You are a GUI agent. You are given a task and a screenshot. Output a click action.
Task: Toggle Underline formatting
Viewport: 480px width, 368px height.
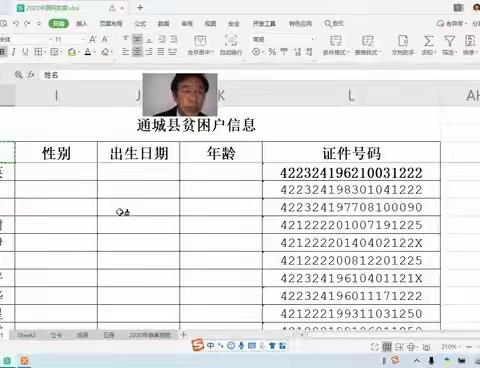[x=25, y=52]
